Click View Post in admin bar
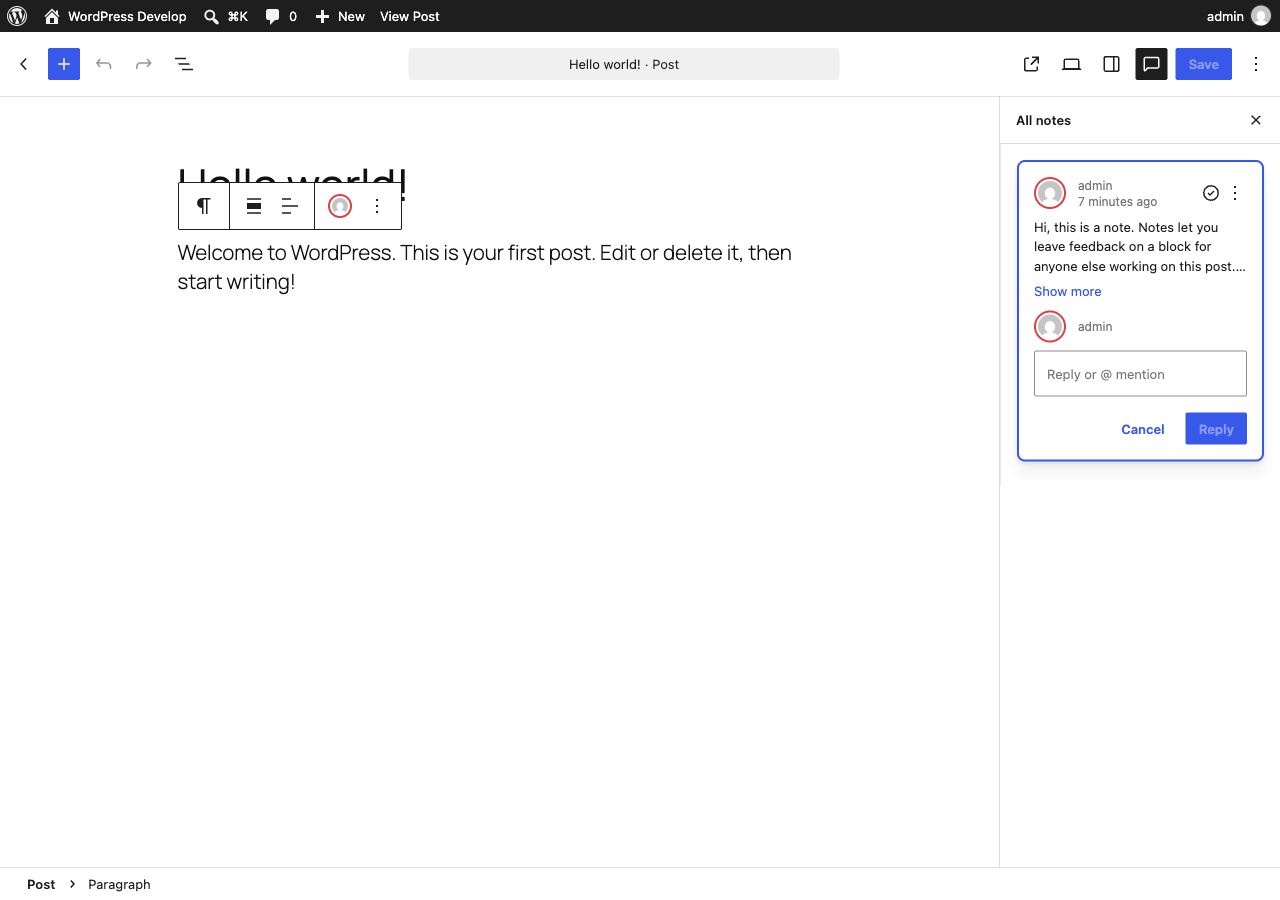Image resolution: width=1280 pixels, height=900 pixels. click(410, 16)
